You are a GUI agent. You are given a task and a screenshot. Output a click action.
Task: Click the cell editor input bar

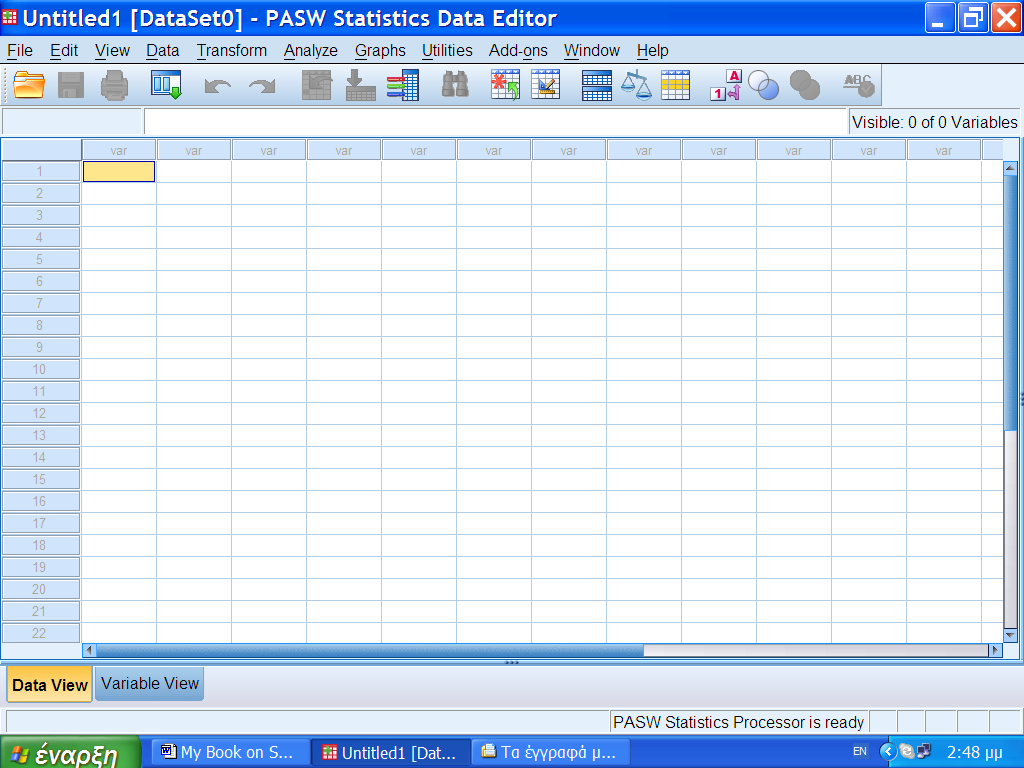click(495, 122)
